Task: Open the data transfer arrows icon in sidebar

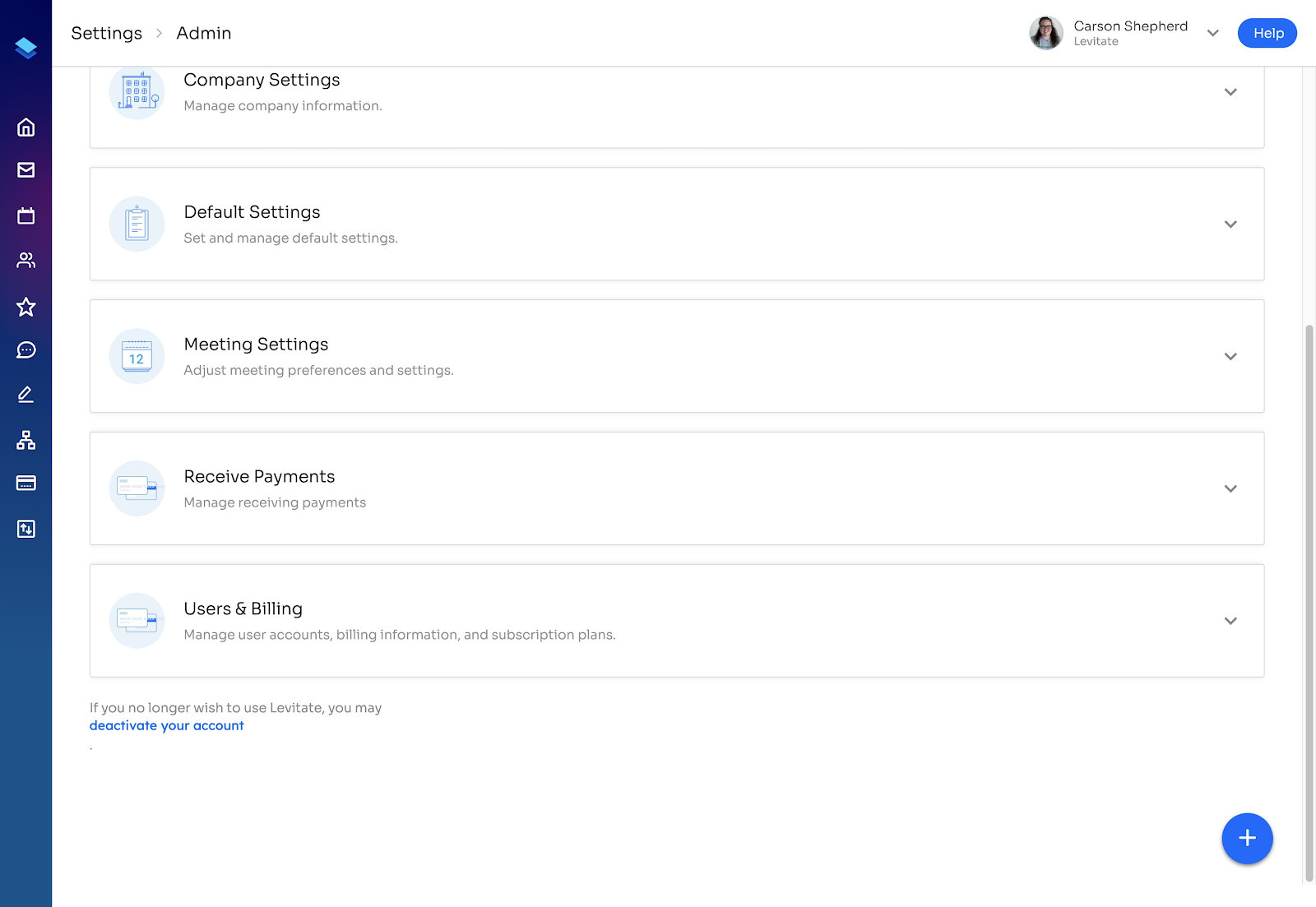Action: [x=25, y=529]
